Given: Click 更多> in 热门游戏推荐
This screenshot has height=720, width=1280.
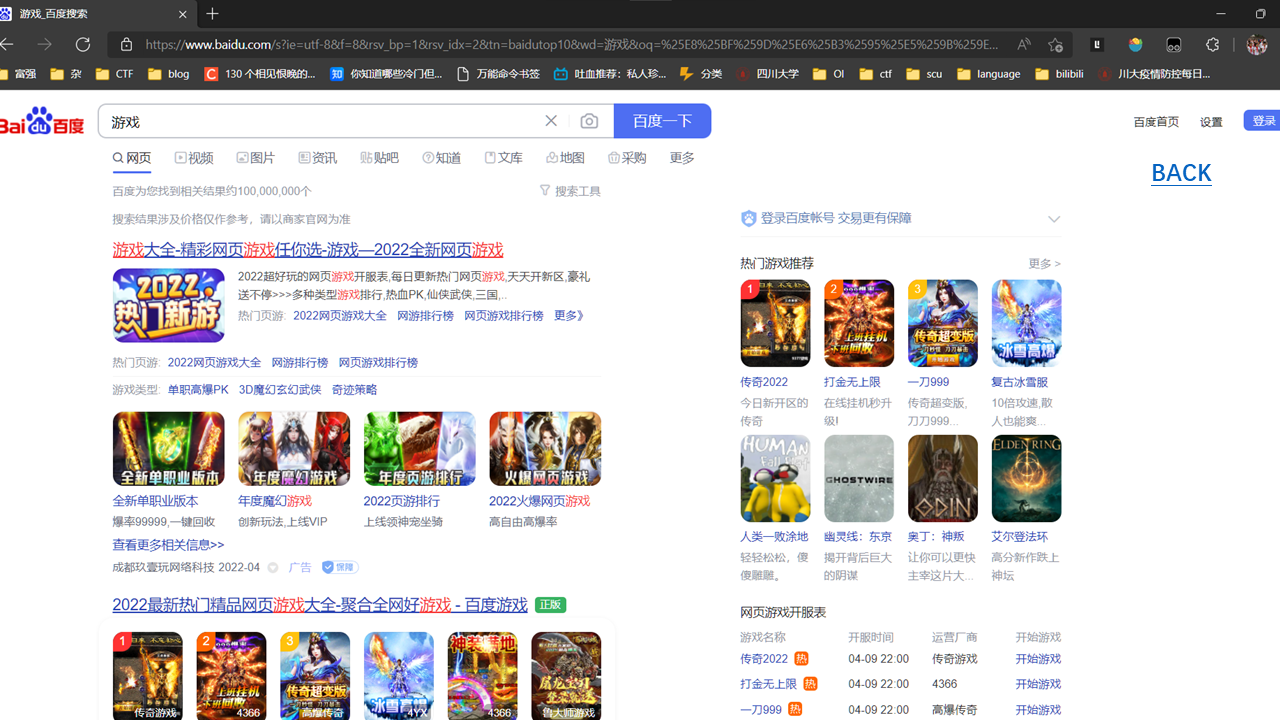Looking at the screenshot, I should click(1044, 263).
